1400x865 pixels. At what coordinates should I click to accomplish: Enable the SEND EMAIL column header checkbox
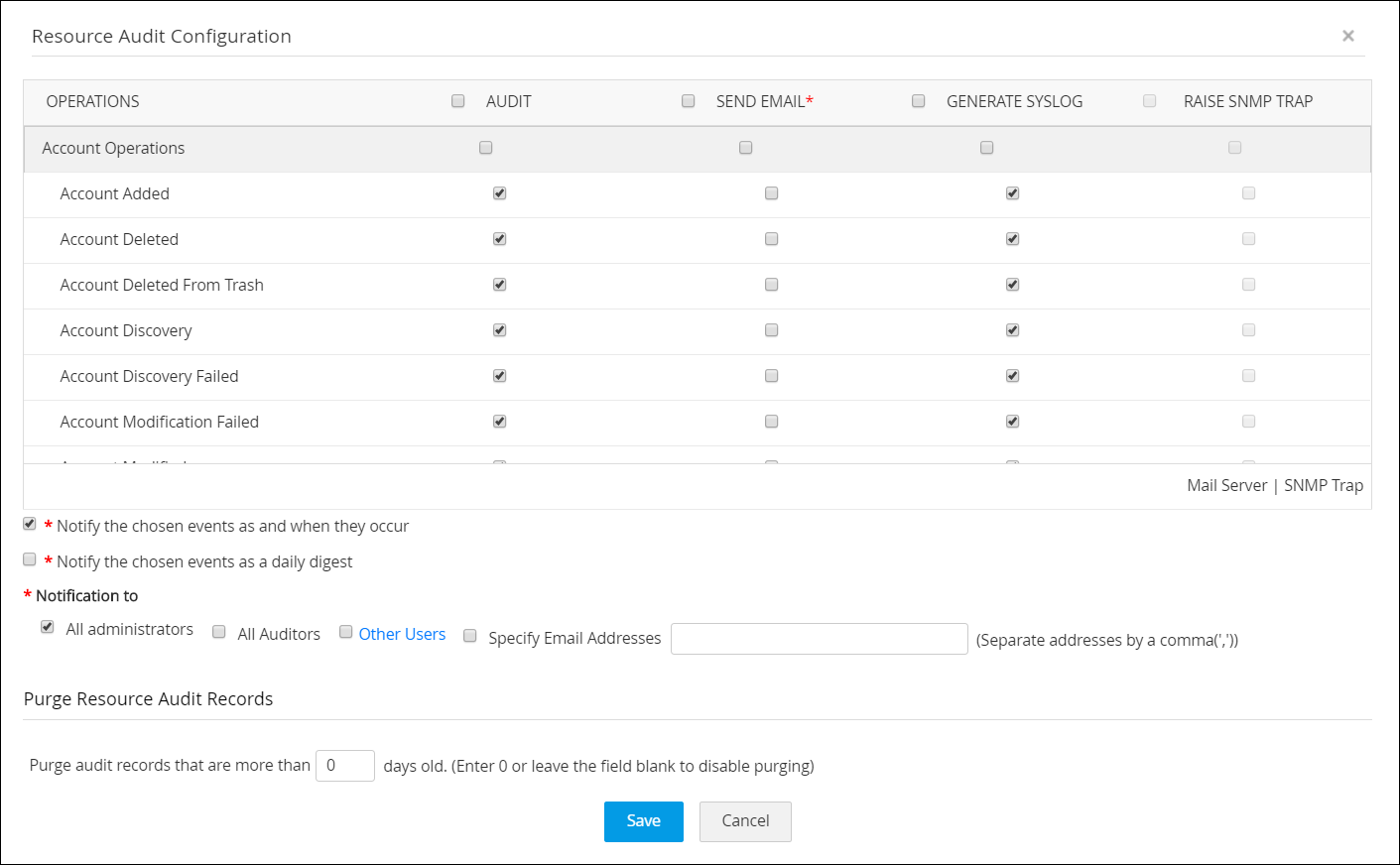(x=688, y=100)
